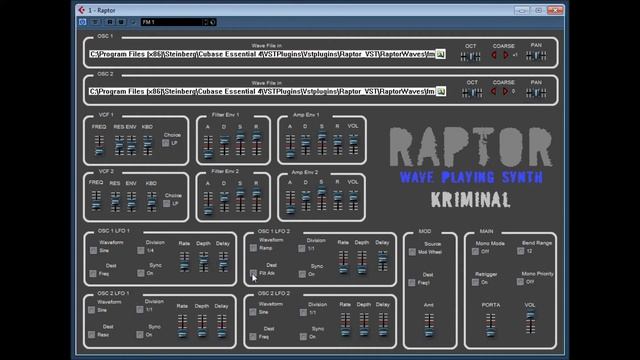Click OSC 1 LFO 2 Depth slider

pos(362,262)
